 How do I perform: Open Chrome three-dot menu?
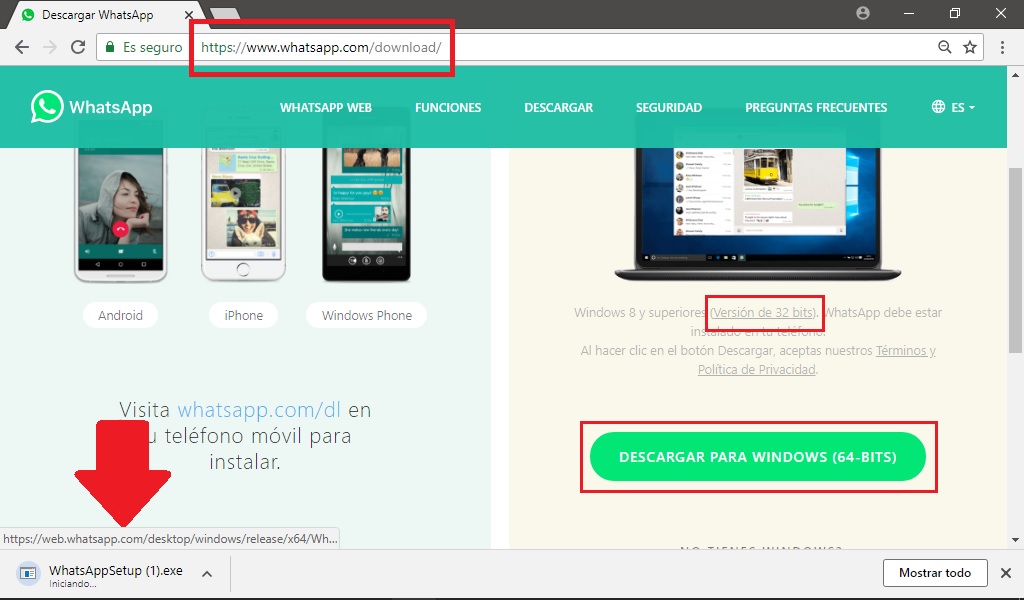1002,47
